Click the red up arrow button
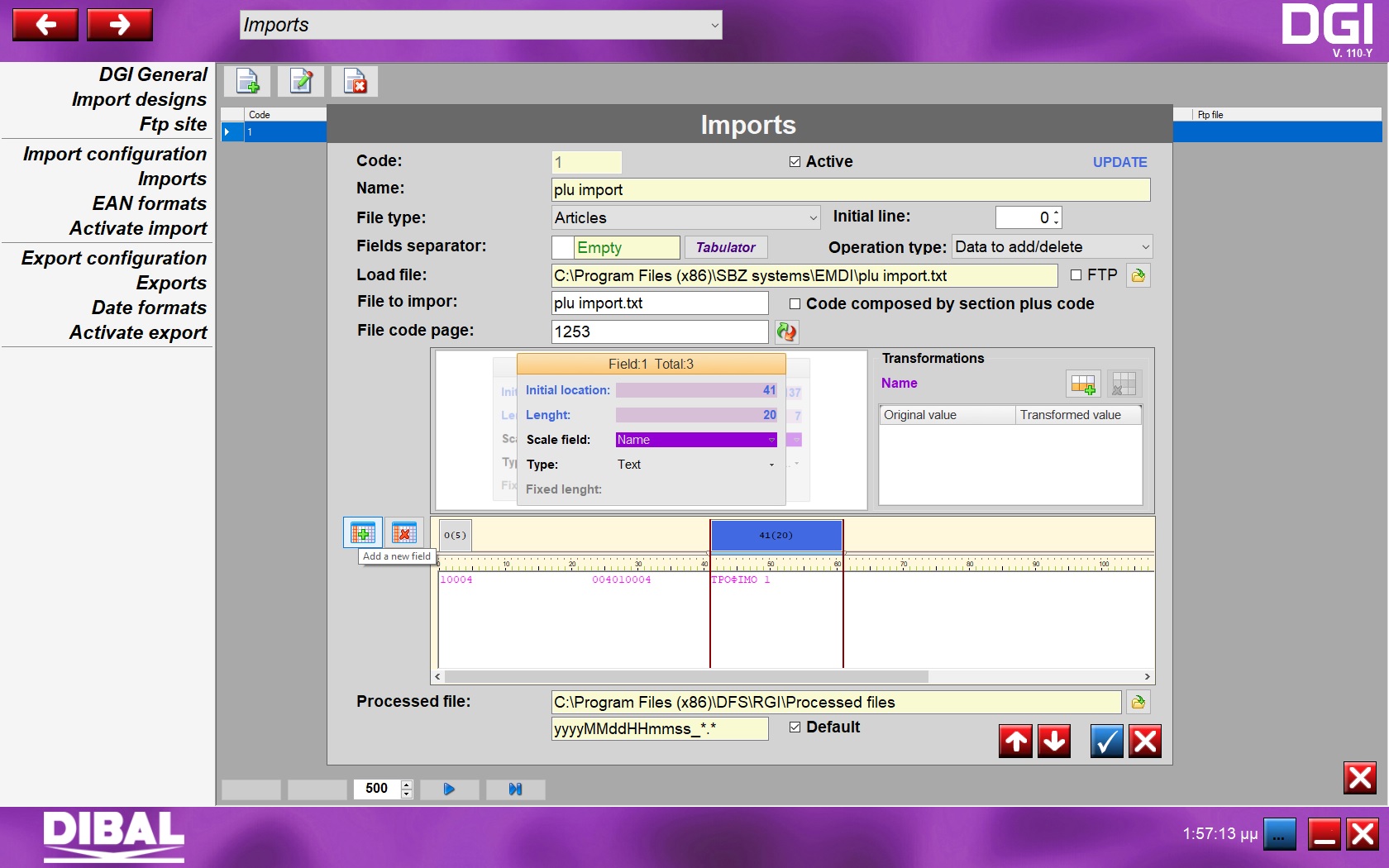1389x868 pixels. 1016,742
